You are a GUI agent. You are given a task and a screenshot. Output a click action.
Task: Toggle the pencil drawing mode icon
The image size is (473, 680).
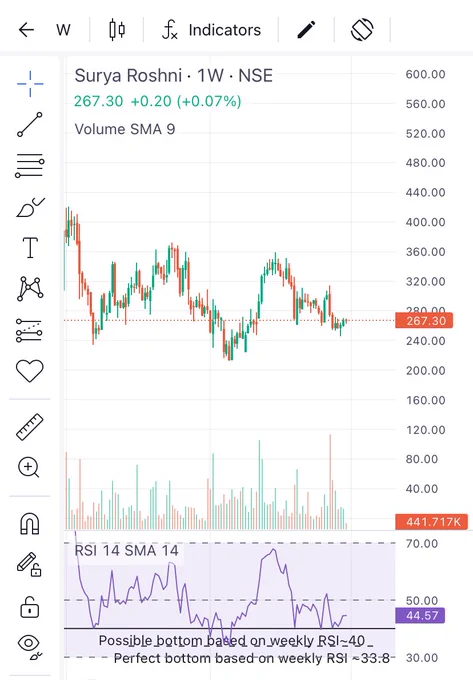click(x=306, y=30)
